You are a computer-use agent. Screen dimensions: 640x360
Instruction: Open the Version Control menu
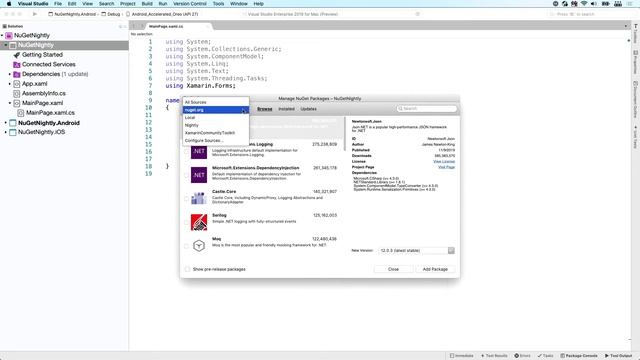click(x=190, y=4)
